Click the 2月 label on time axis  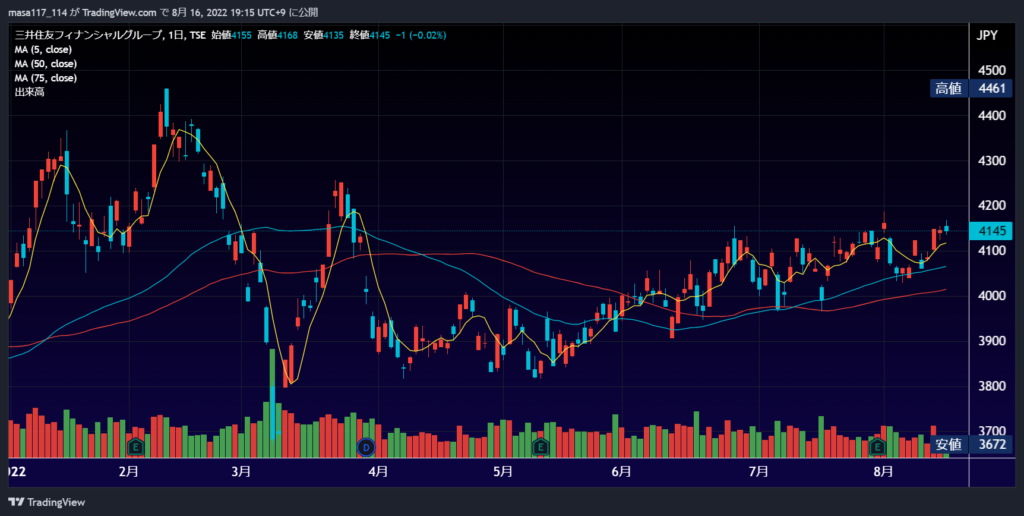tap(129, 472)
